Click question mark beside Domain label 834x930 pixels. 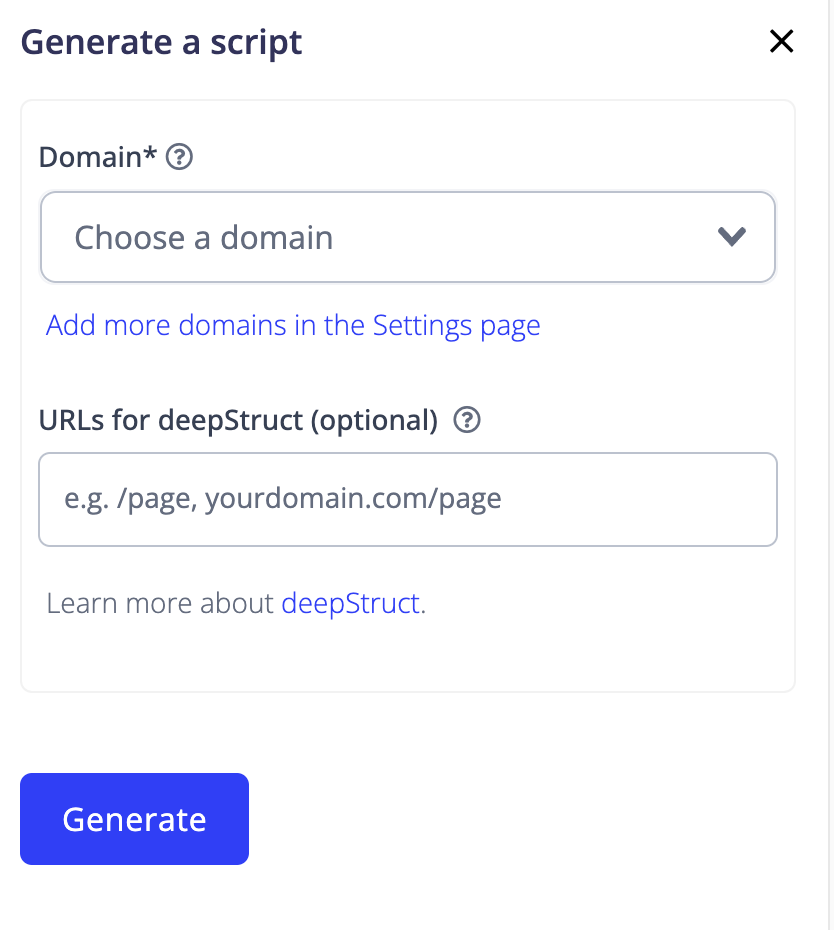pyautogui.click(x=179, y=157)
